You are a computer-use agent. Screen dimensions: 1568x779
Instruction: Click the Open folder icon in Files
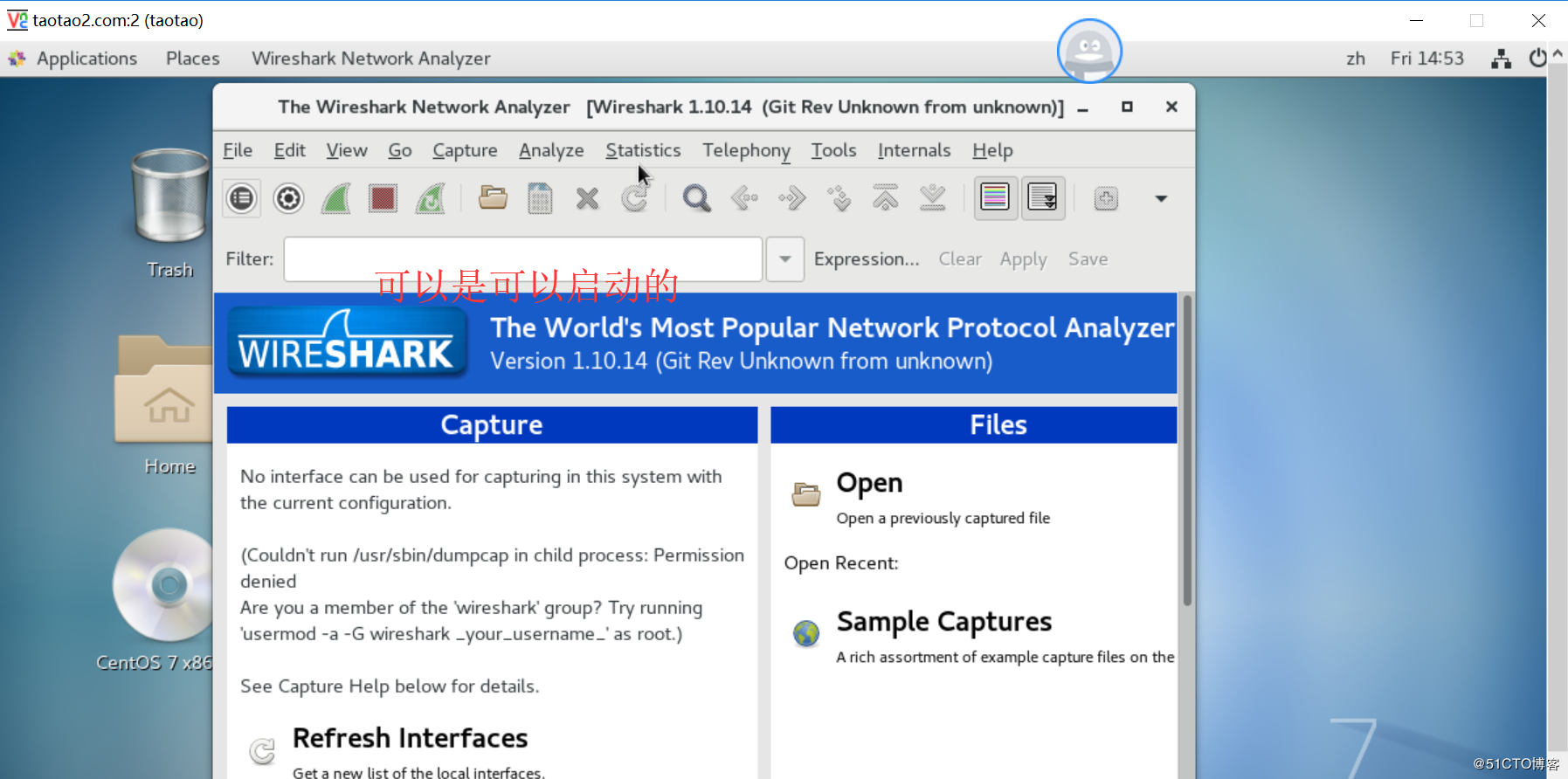tap(805, 494)
